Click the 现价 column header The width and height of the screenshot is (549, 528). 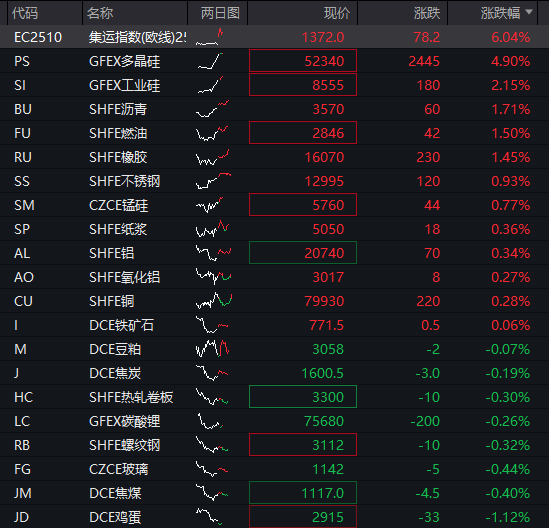coord(337,13)
